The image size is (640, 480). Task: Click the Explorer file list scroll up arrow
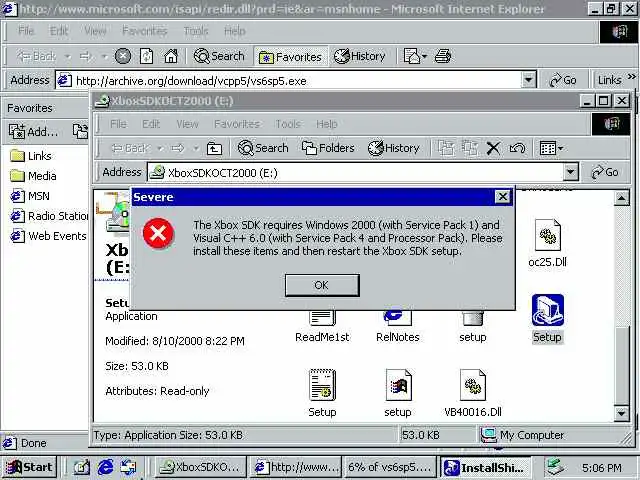tap(621, 198)
